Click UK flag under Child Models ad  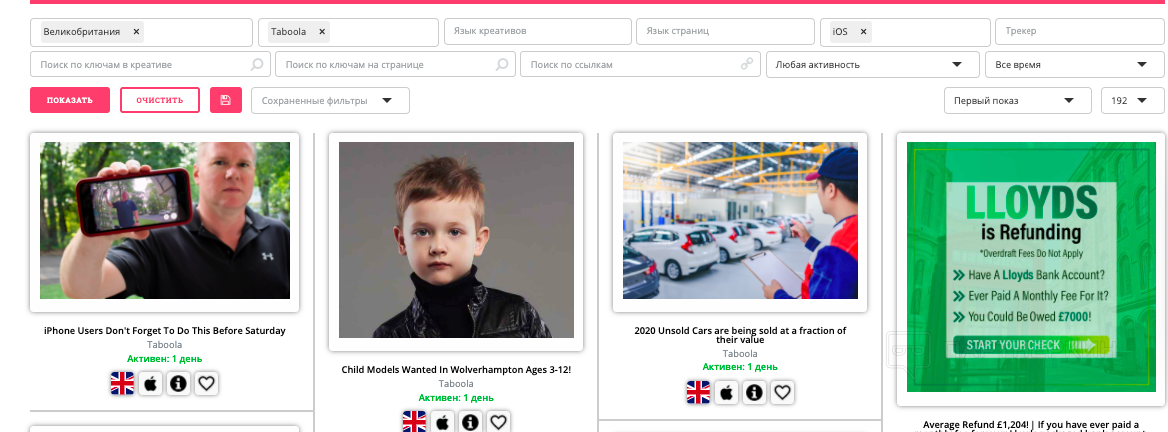tap(414, 422)
